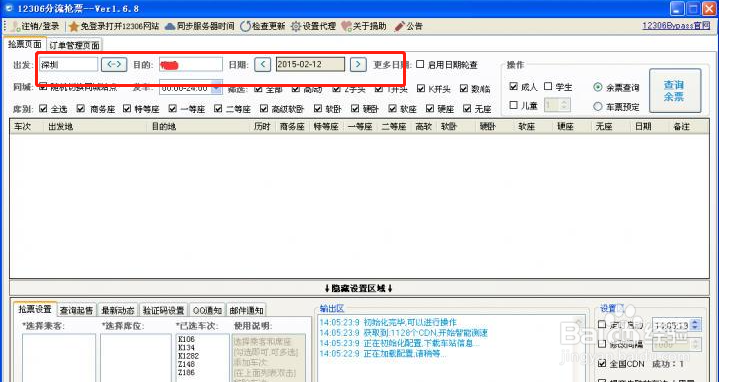Toggle the 无座 seat checkbox
The image size is (730, 382).
click(467, 108)
